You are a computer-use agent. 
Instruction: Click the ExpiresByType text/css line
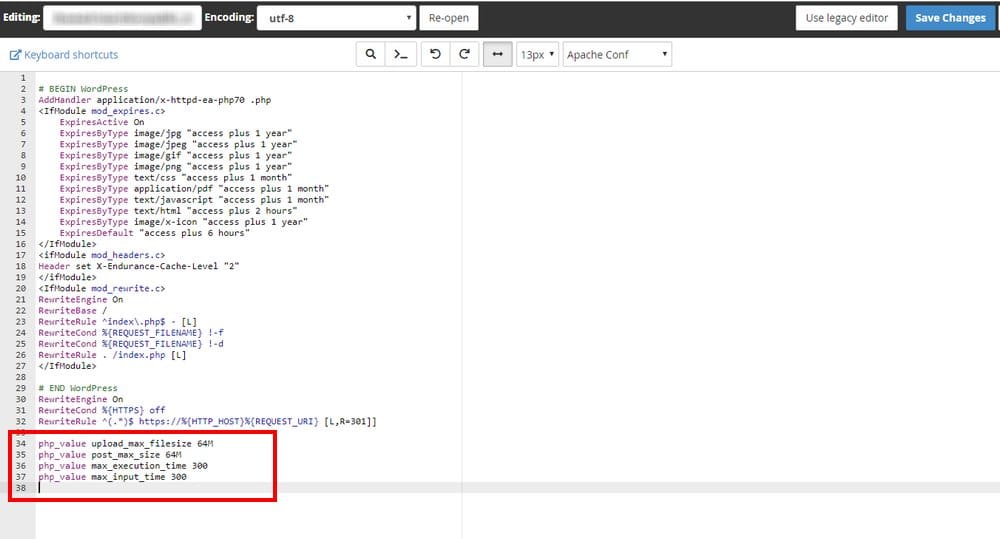coord(176,177)
